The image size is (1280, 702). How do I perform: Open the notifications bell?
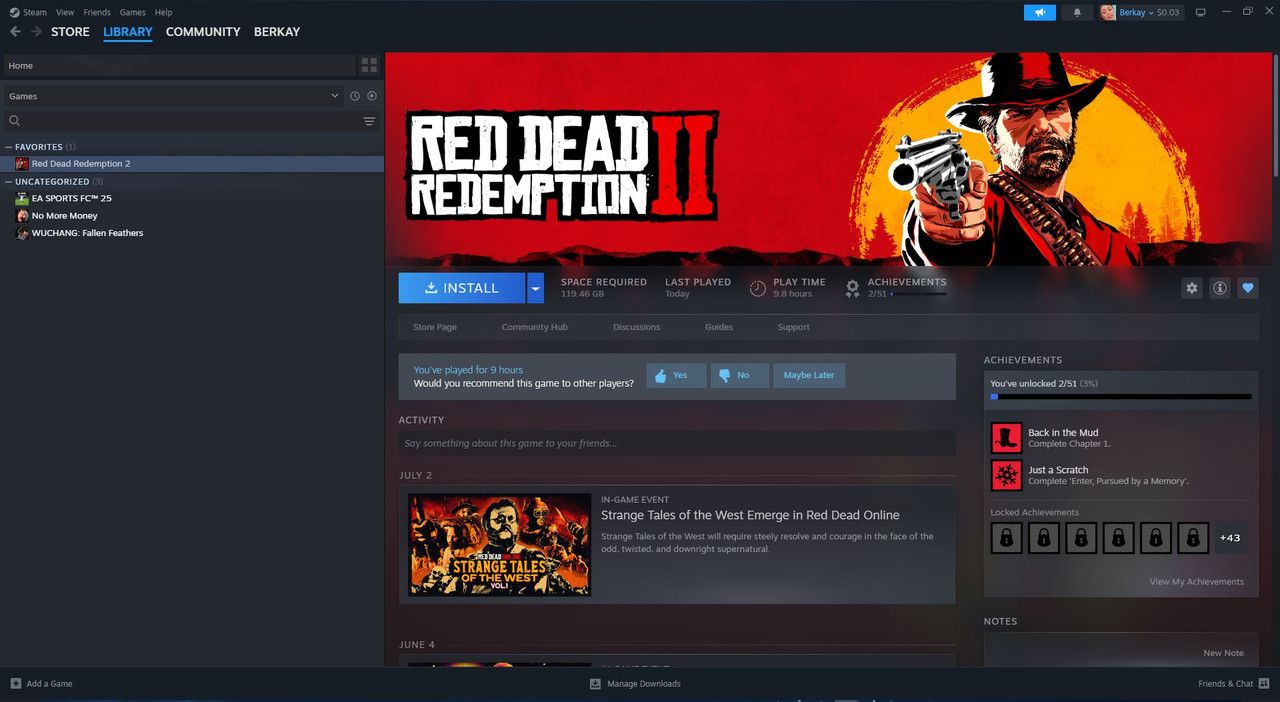(1077, 12)
